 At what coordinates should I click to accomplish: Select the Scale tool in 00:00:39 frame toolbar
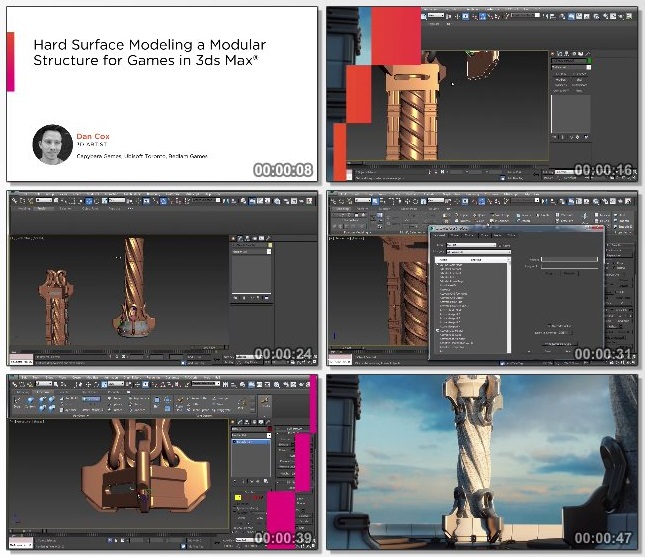pos(104,384)
